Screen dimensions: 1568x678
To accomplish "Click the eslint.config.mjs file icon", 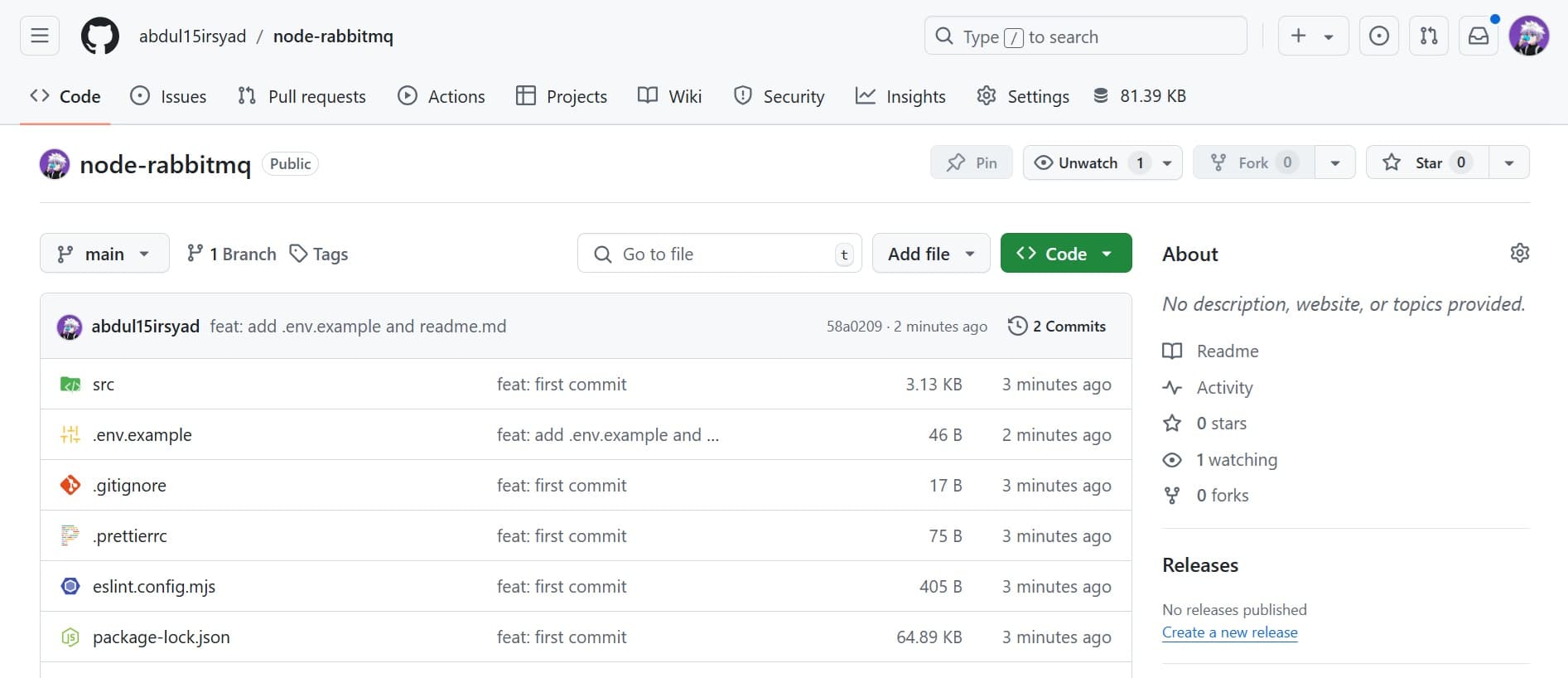I will (70, 586).
